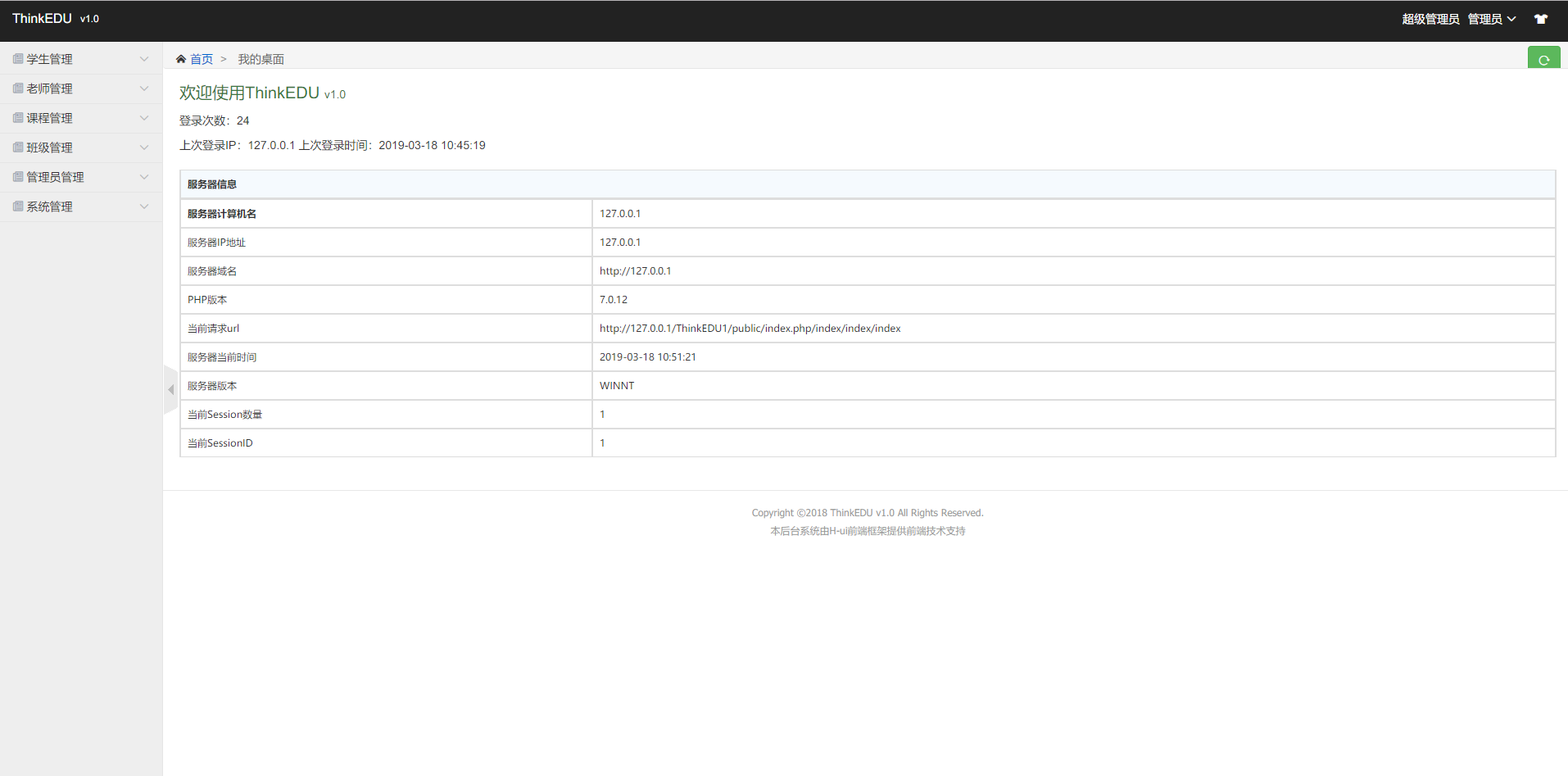1568x776 pixels.
Task: Click the 当前Session数量 label cell
Action: (386, 415)
